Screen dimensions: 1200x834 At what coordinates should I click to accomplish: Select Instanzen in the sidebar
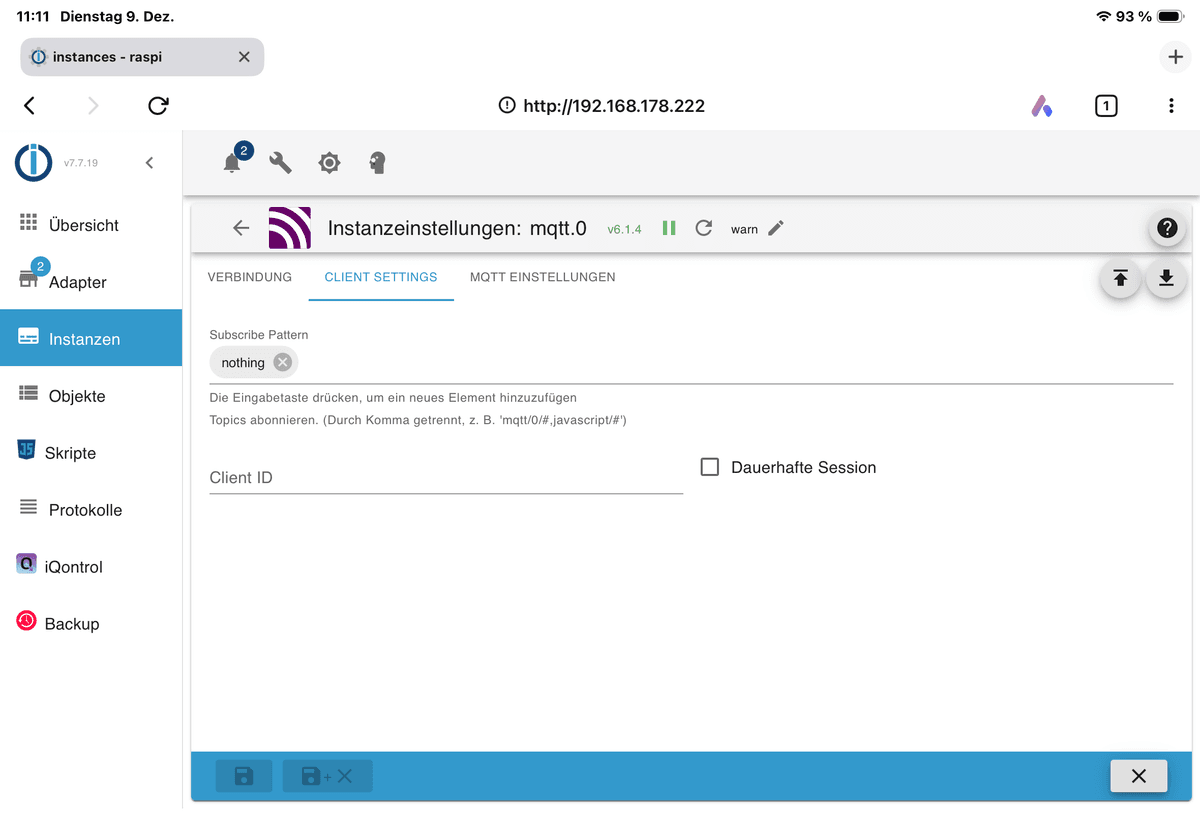pos(91,339)
